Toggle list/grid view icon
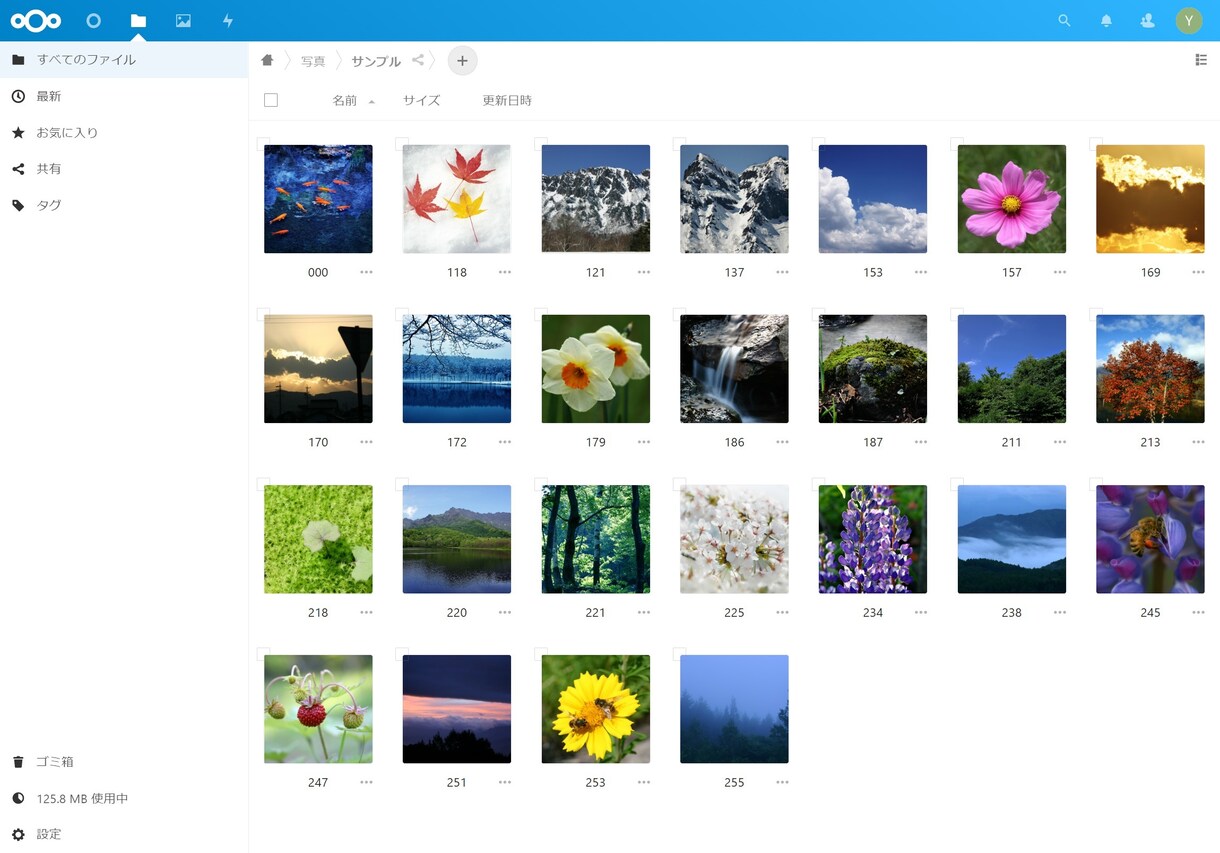 click(1201, 60)
